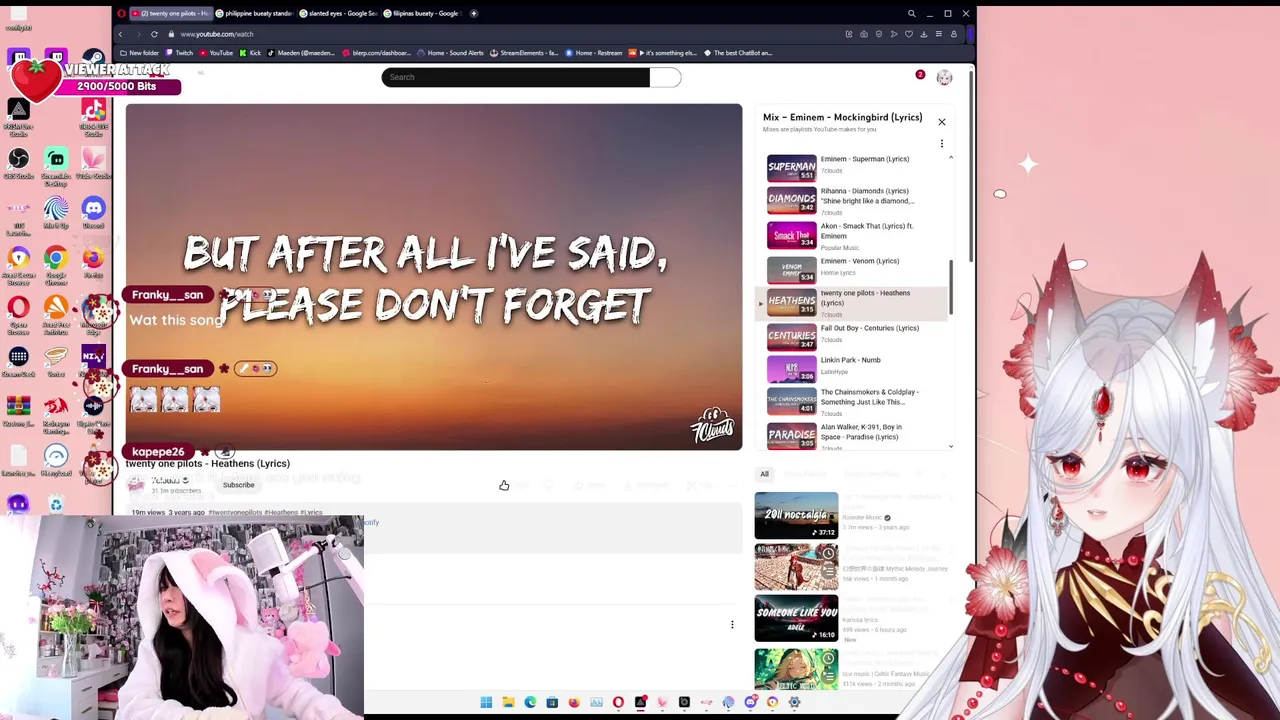Open the 2011 nostalgia recommended video

[x=796, y=515]
